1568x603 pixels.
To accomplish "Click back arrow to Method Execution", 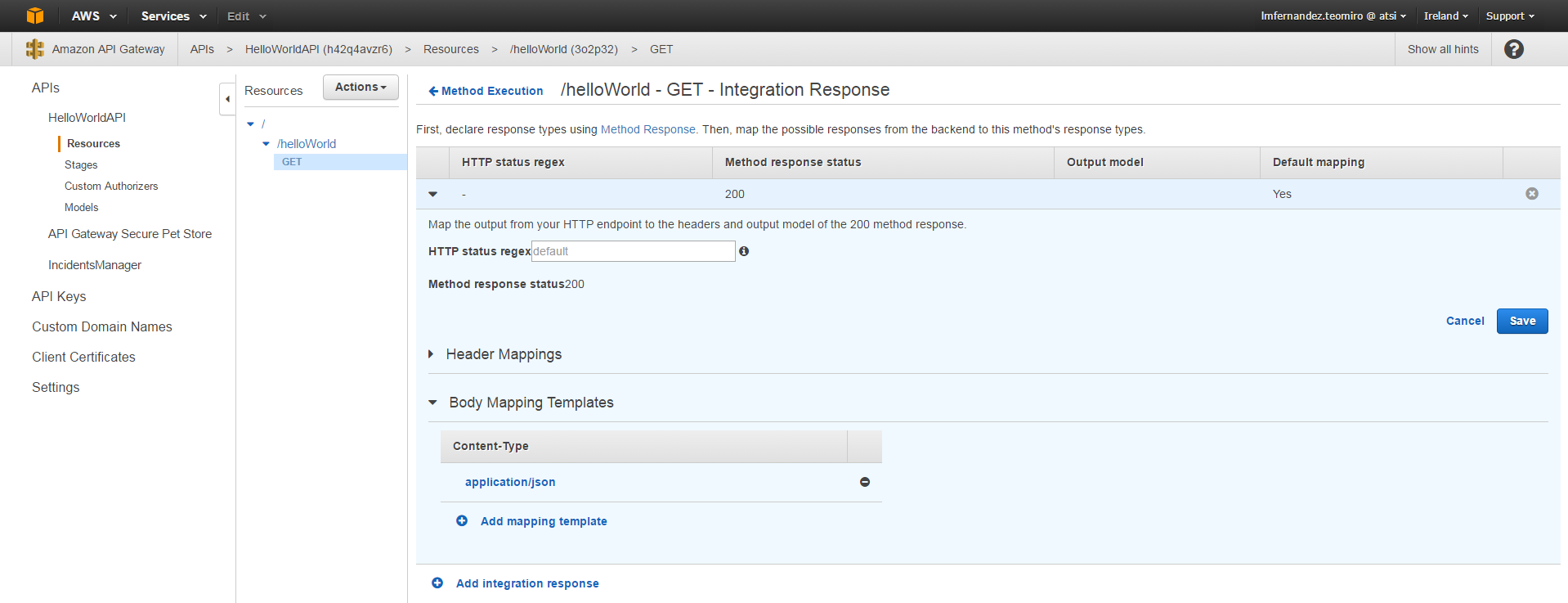I will coord(433,91).
